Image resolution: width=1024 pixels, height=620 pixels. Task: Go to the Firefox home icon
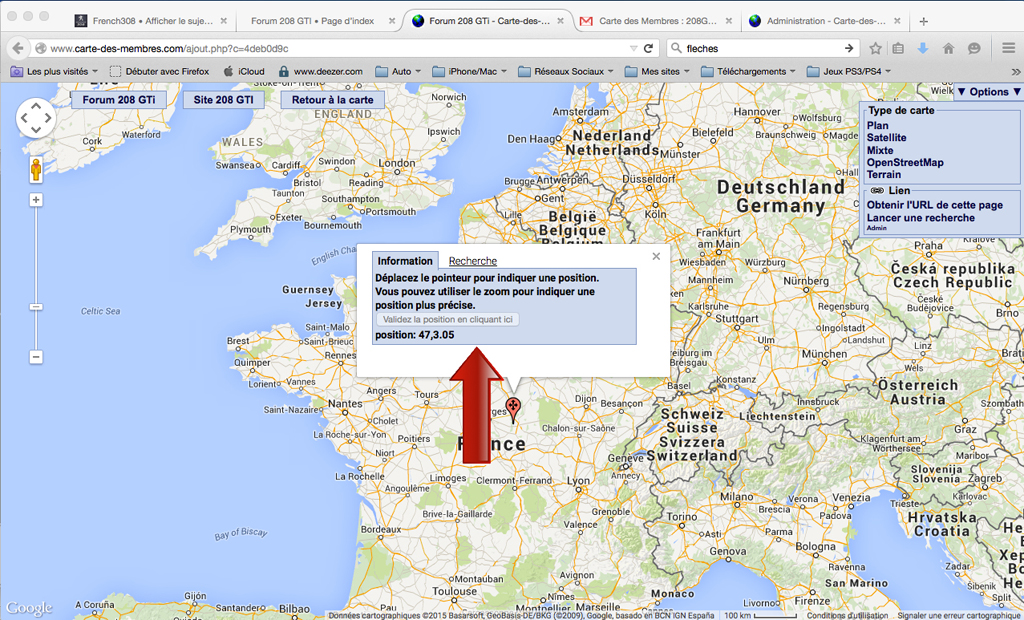(x=948, y=48)
